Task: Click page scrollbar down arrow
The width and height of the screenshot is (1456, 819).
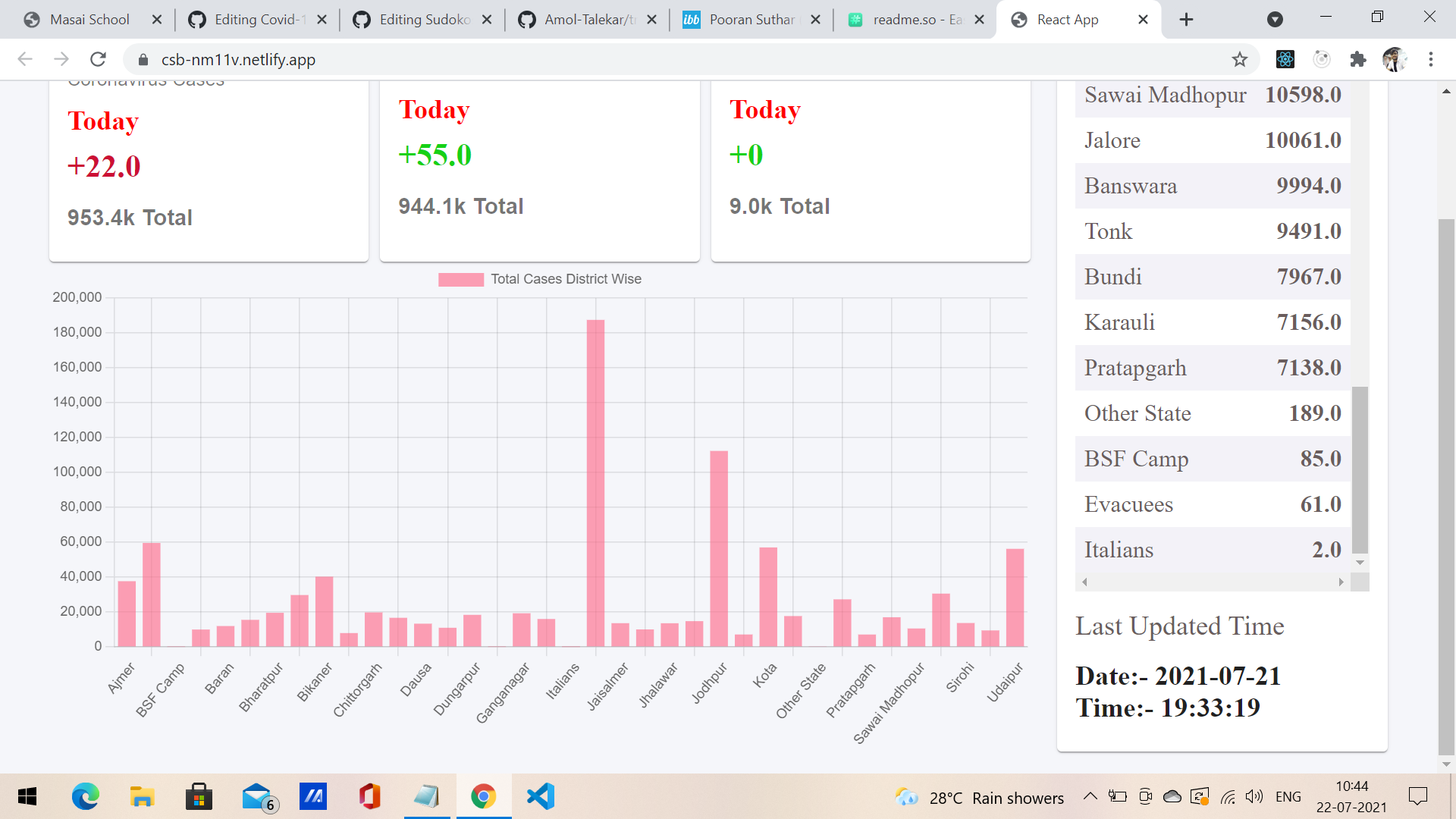Action: click(x=1446, y=764)
